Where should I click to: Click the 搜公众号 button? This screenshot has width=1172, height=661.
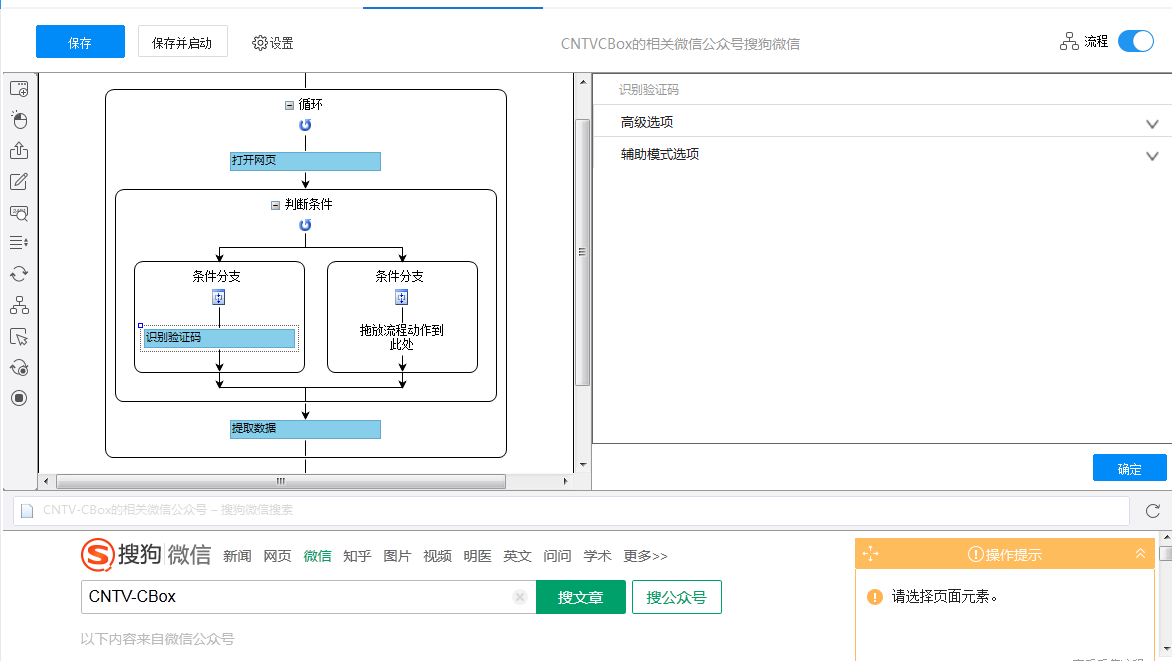pos(676,597)
